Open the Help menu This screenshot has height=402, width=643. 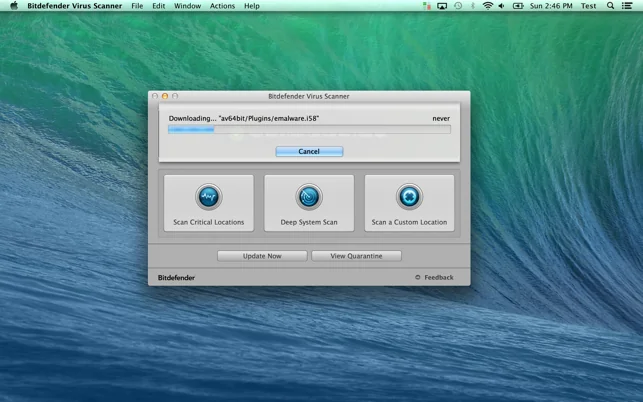point(252,6)
